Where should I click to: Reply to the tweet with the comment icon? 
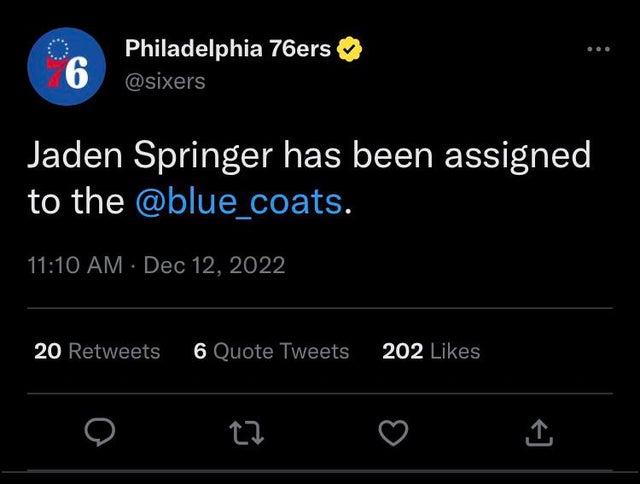[x=99, y=431]
